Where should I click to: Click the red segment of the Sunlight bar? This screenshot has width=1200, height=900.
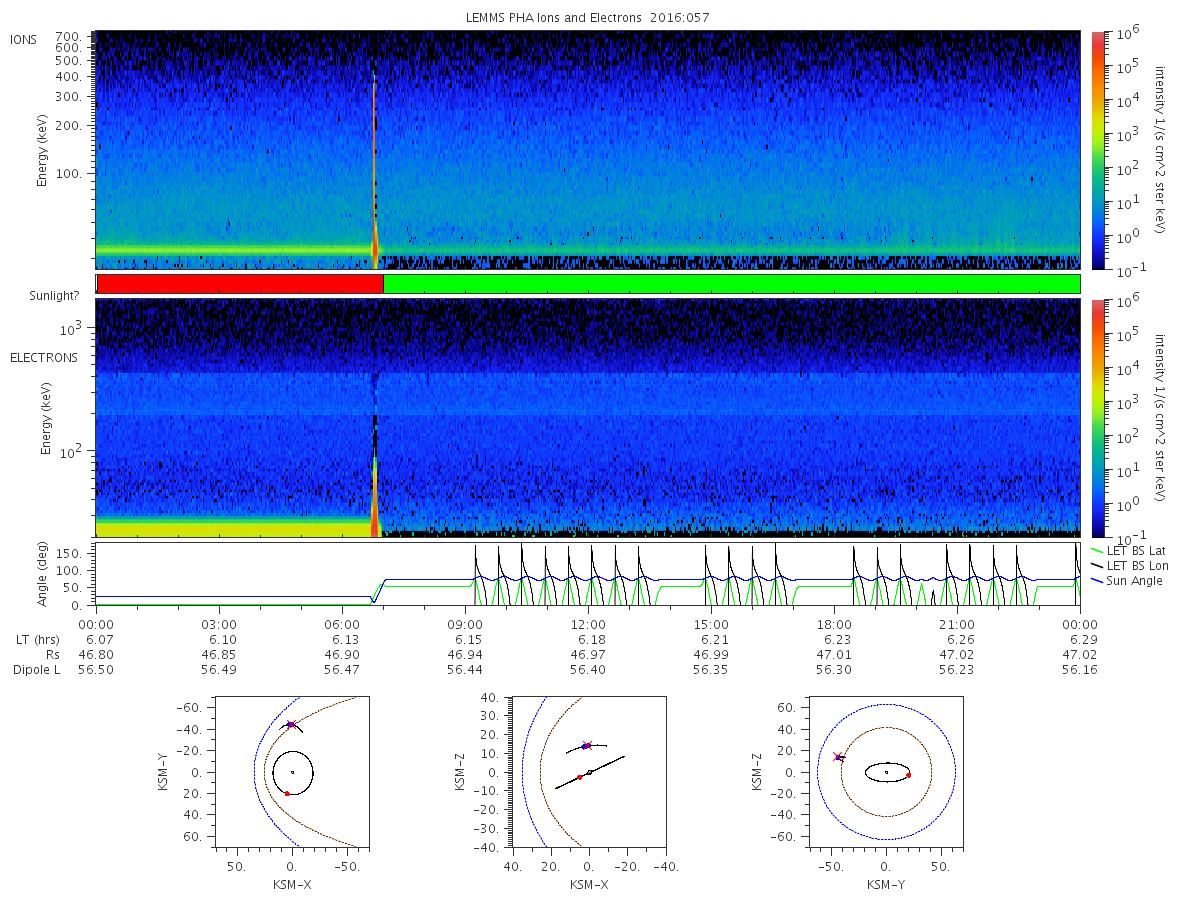tap(240, 284)
